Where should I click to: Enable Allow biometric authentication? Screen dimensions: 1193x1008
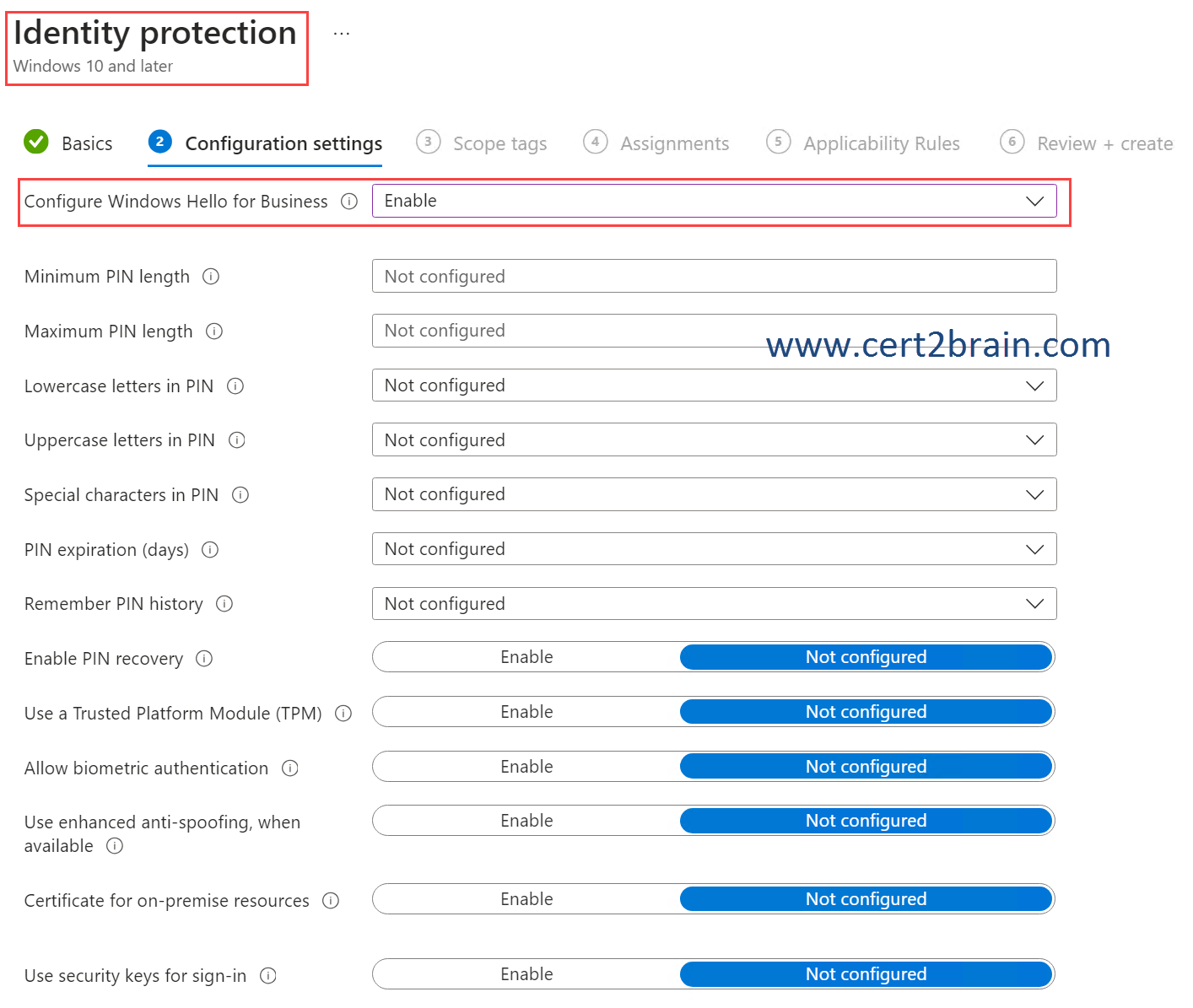526,767
